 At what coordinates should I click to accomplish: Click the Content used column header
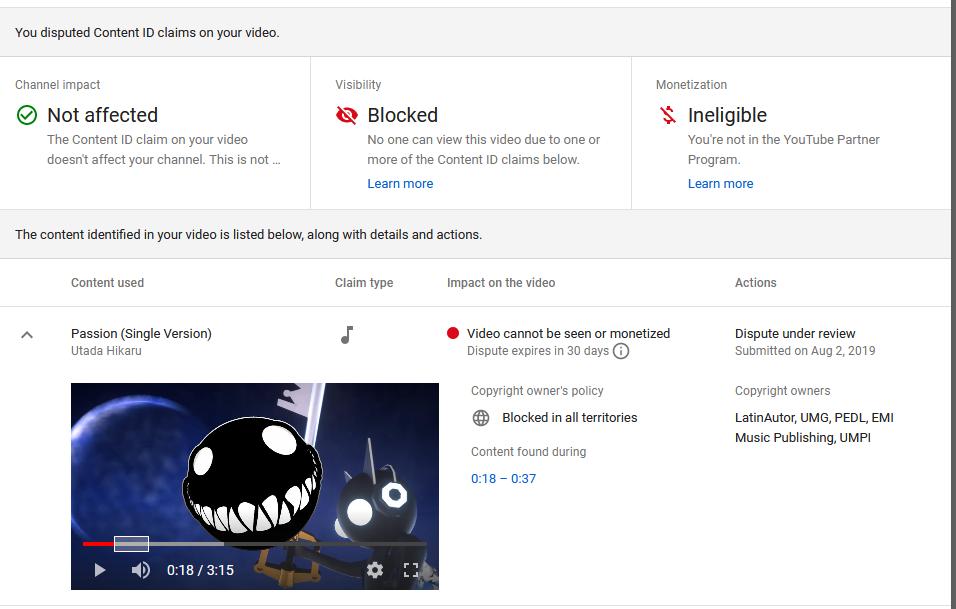[x=107, y=283]
